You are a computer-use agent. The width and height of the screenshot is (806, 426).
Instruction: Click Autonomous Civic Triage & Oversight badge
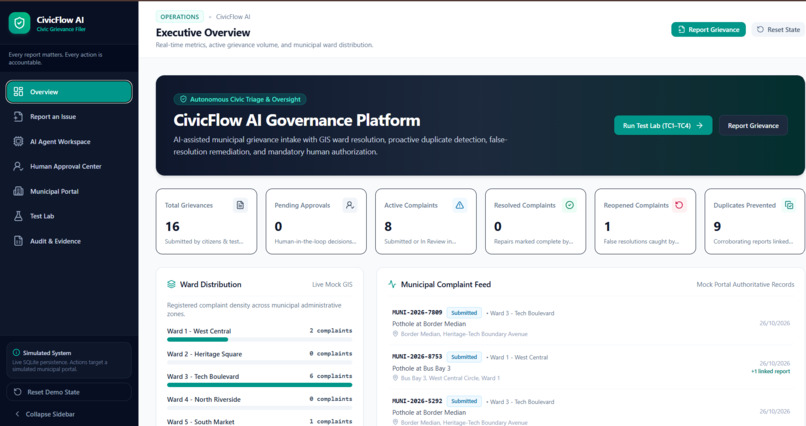240,99
